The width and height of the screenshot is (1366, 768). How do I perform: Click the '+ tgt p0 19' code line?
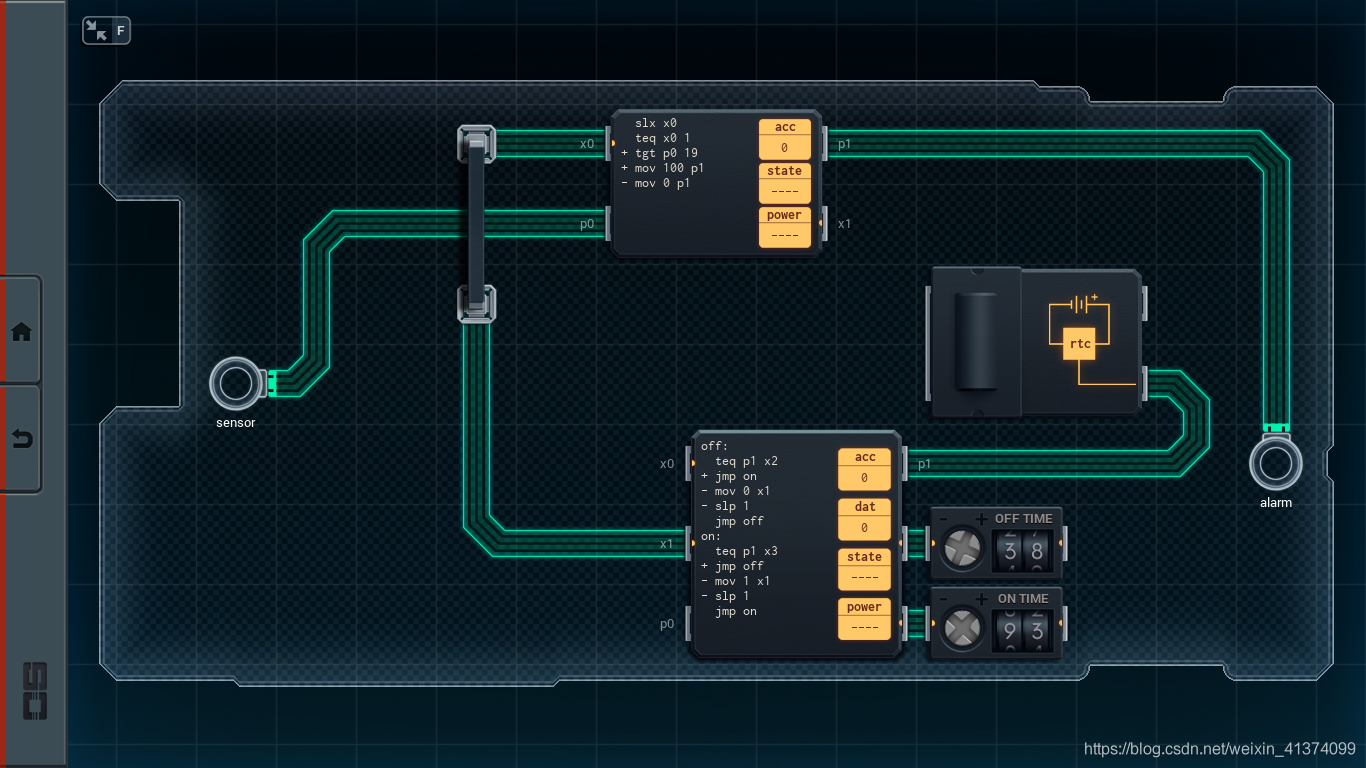point(659,154)
